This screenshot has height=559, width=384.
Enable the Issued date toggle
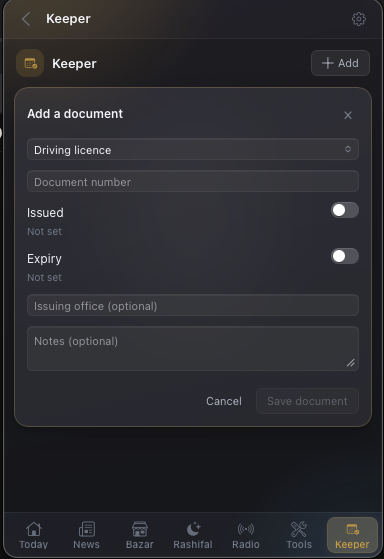[x=344, y=210]
